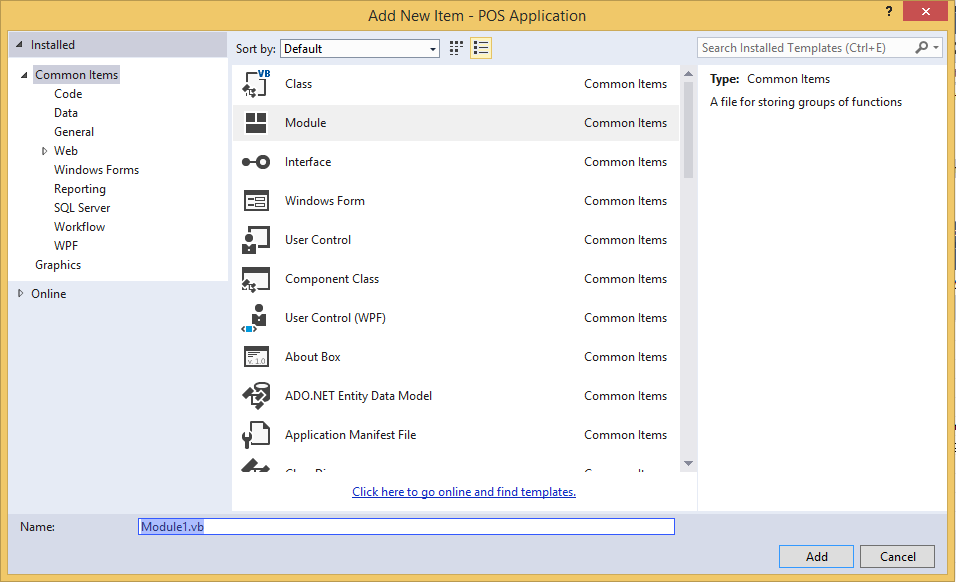Expand the Online node

point(20,293)
